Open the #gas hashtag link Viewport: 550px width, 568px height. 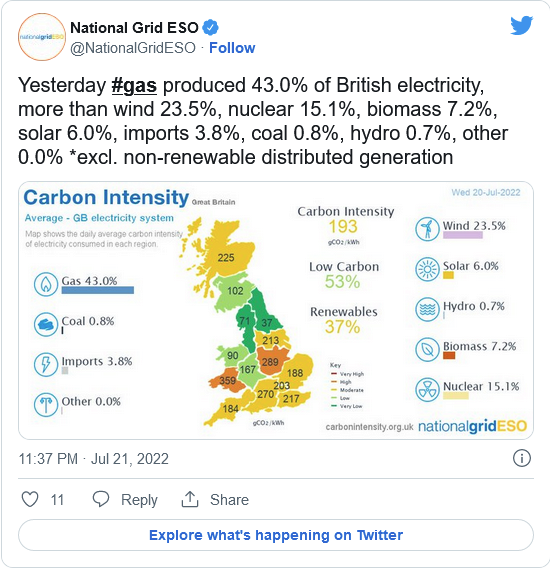pyautogui.click(x=134, y=85)
